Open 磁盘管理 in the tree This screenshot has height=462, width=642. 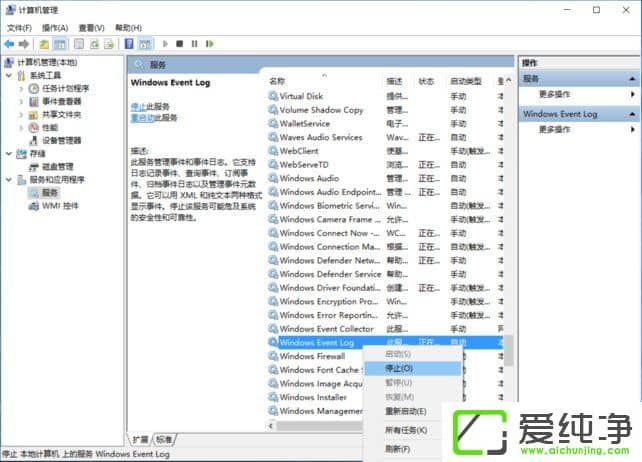pos(58,167)
